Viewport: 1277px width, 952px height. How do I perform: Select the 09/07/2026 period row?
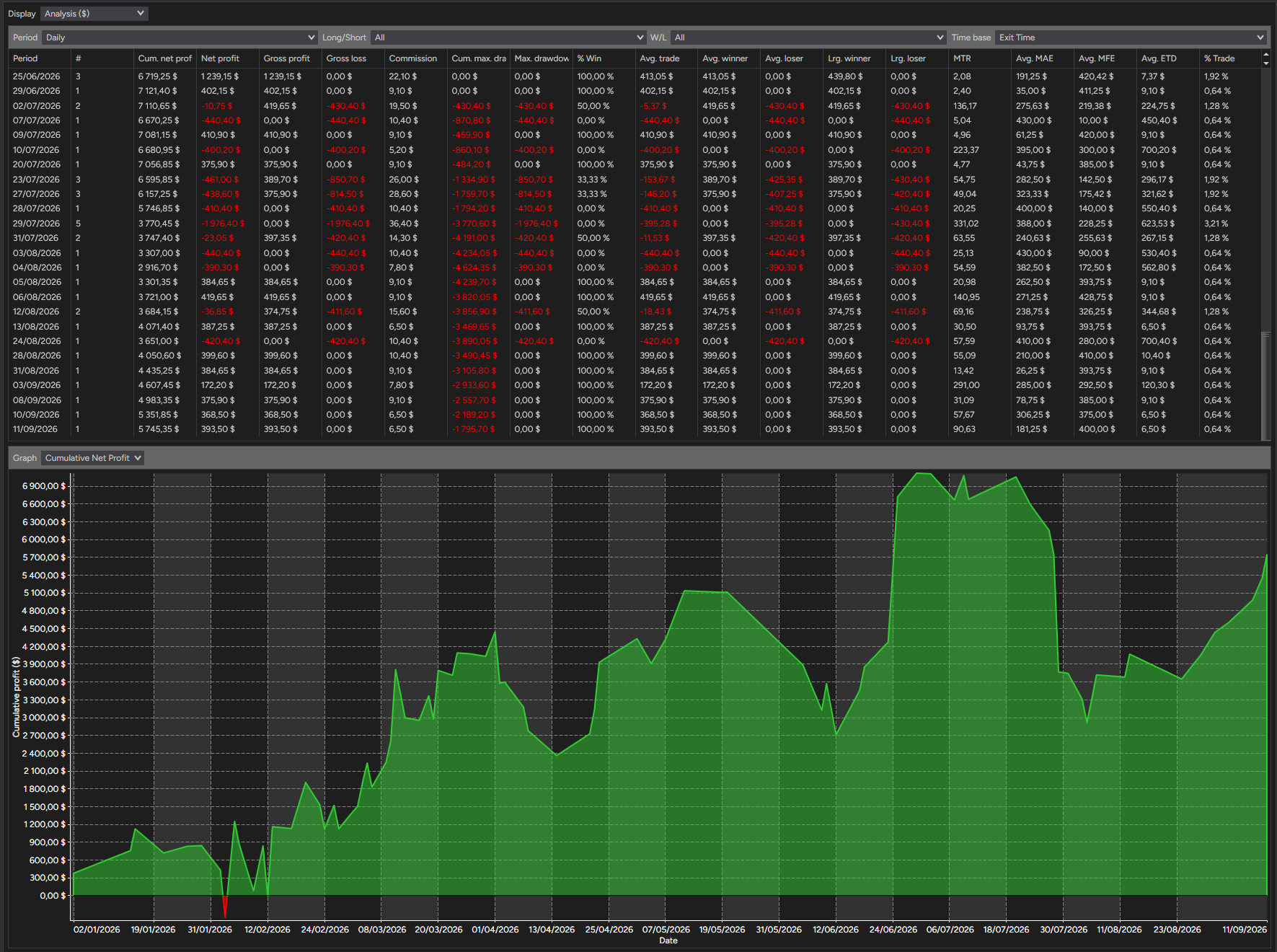635,135
